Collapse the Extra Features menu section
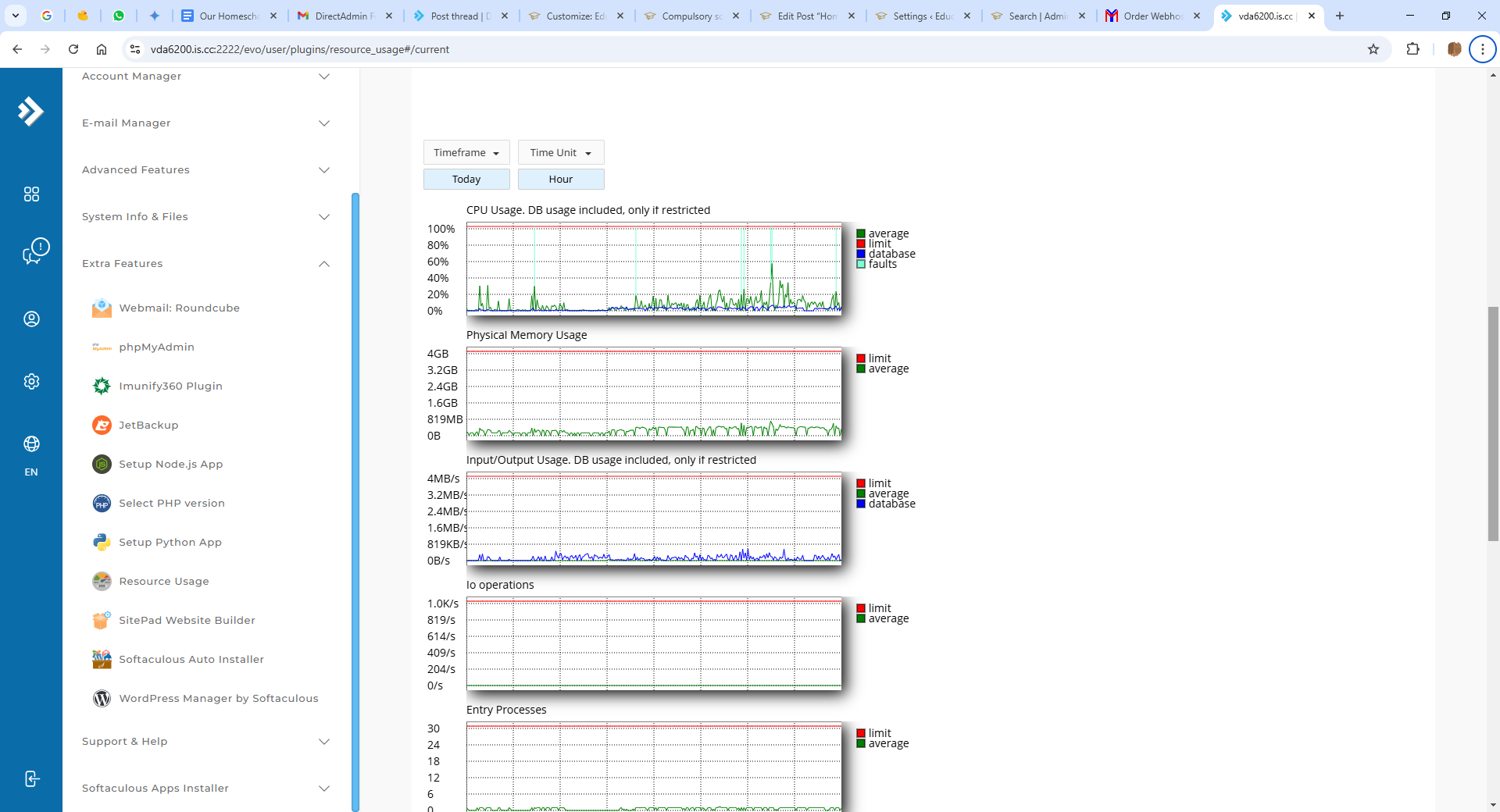Image resolution: width=1500 pixels, height=812 pixels. point(207,264)
